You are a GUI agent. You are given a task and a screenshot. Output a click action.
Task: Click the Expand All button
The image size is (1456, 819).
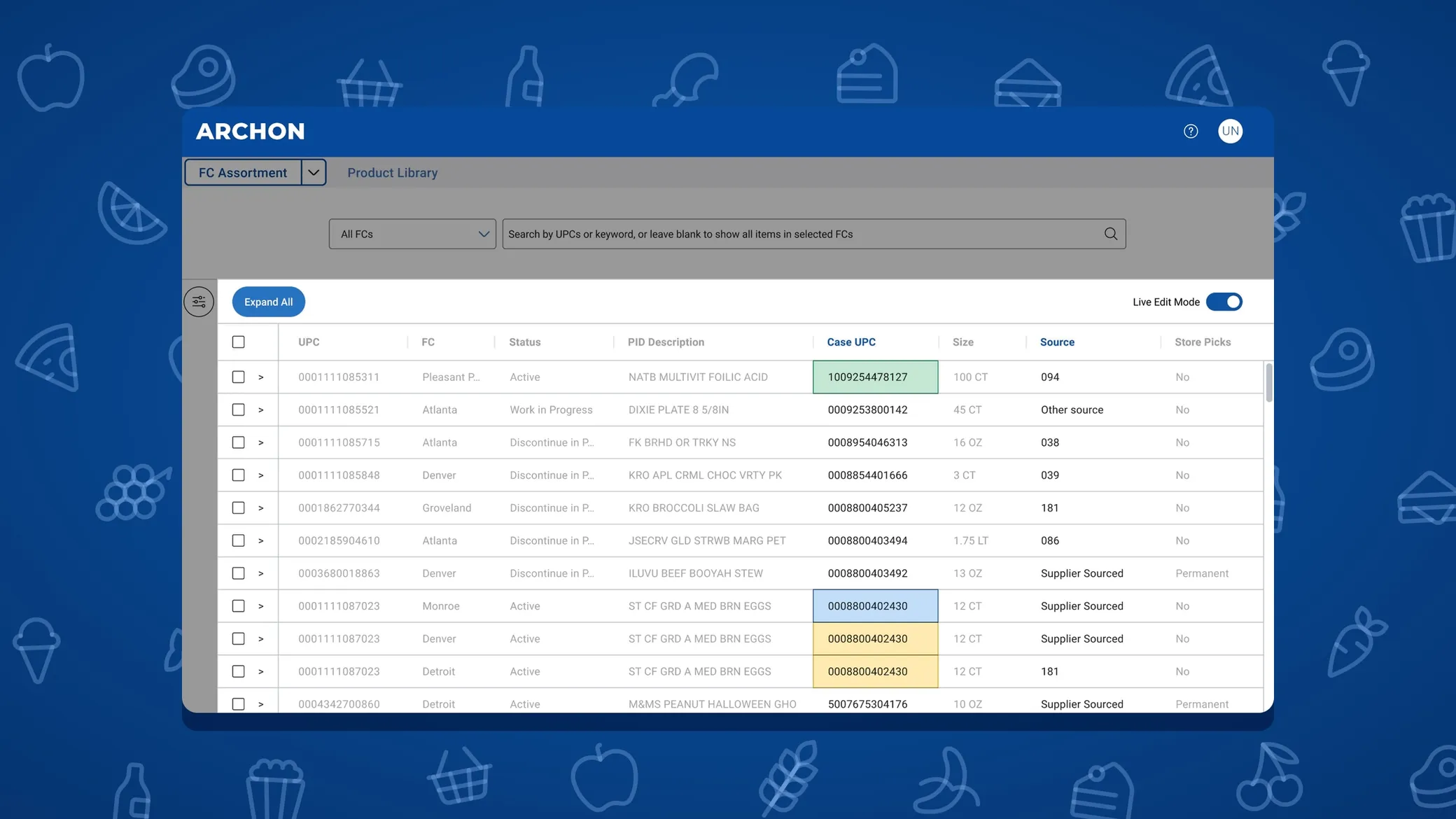click(269, 302)
